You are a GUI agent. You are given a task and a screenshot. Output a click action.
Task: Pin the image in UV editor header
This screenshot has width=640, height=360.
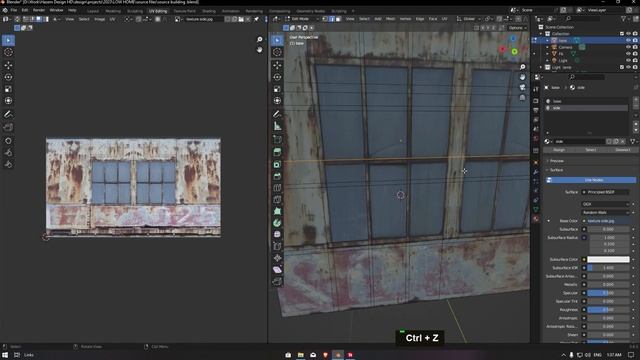coord(256,19)
